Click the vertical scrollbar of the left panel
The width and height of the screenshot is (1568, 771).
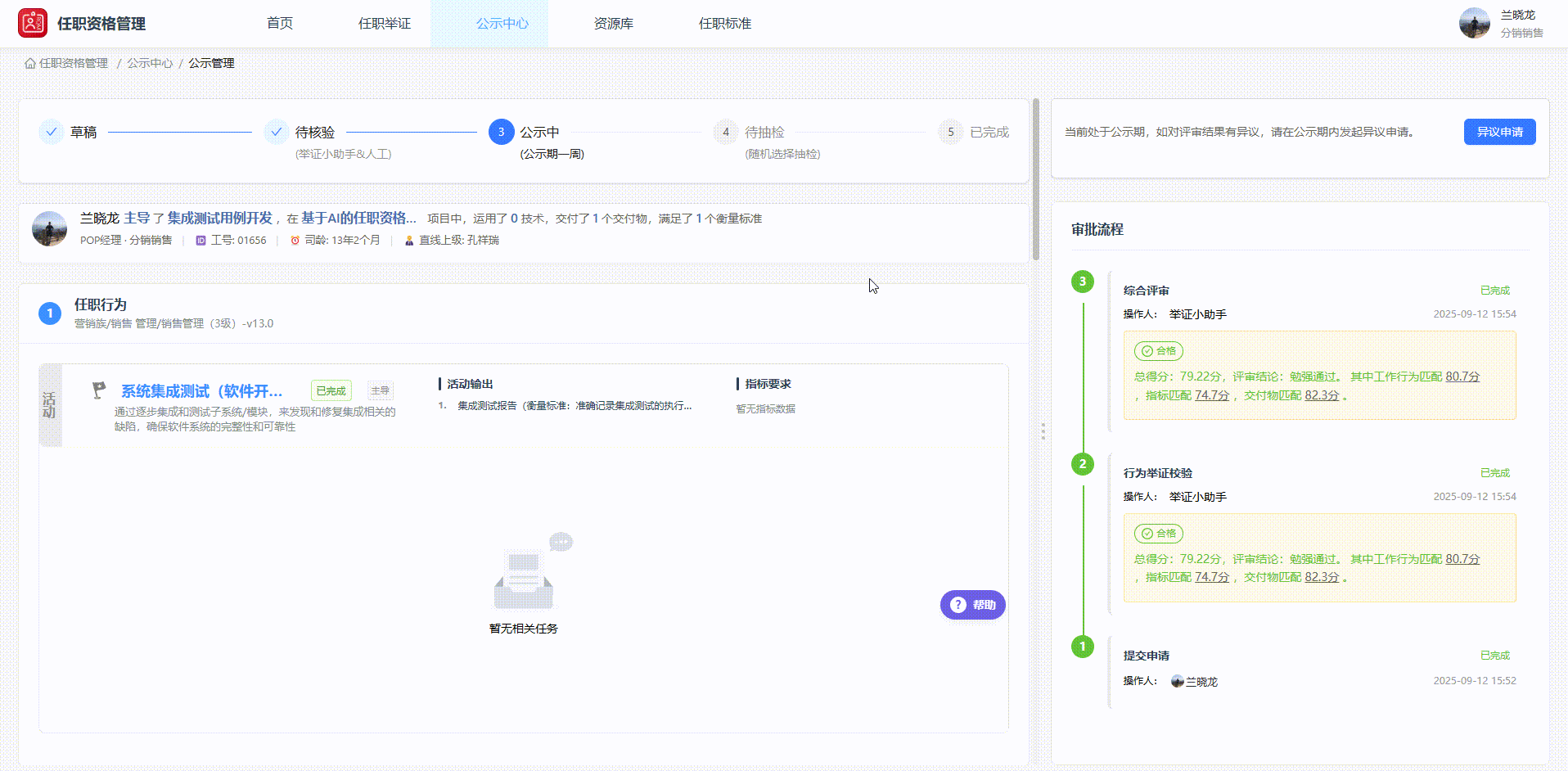1036,180
